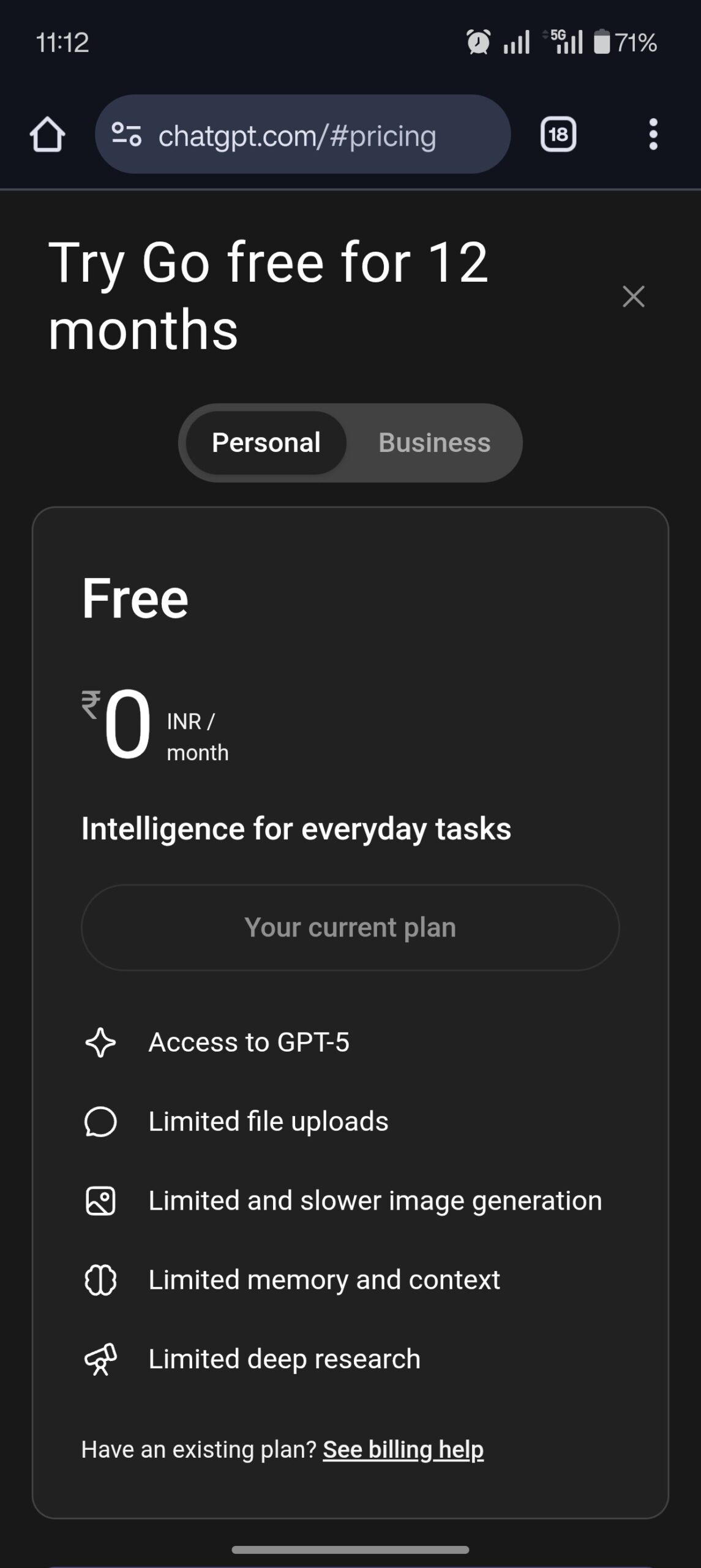
Task: Click the image generation icon
Action: (x=102, y=1200)
